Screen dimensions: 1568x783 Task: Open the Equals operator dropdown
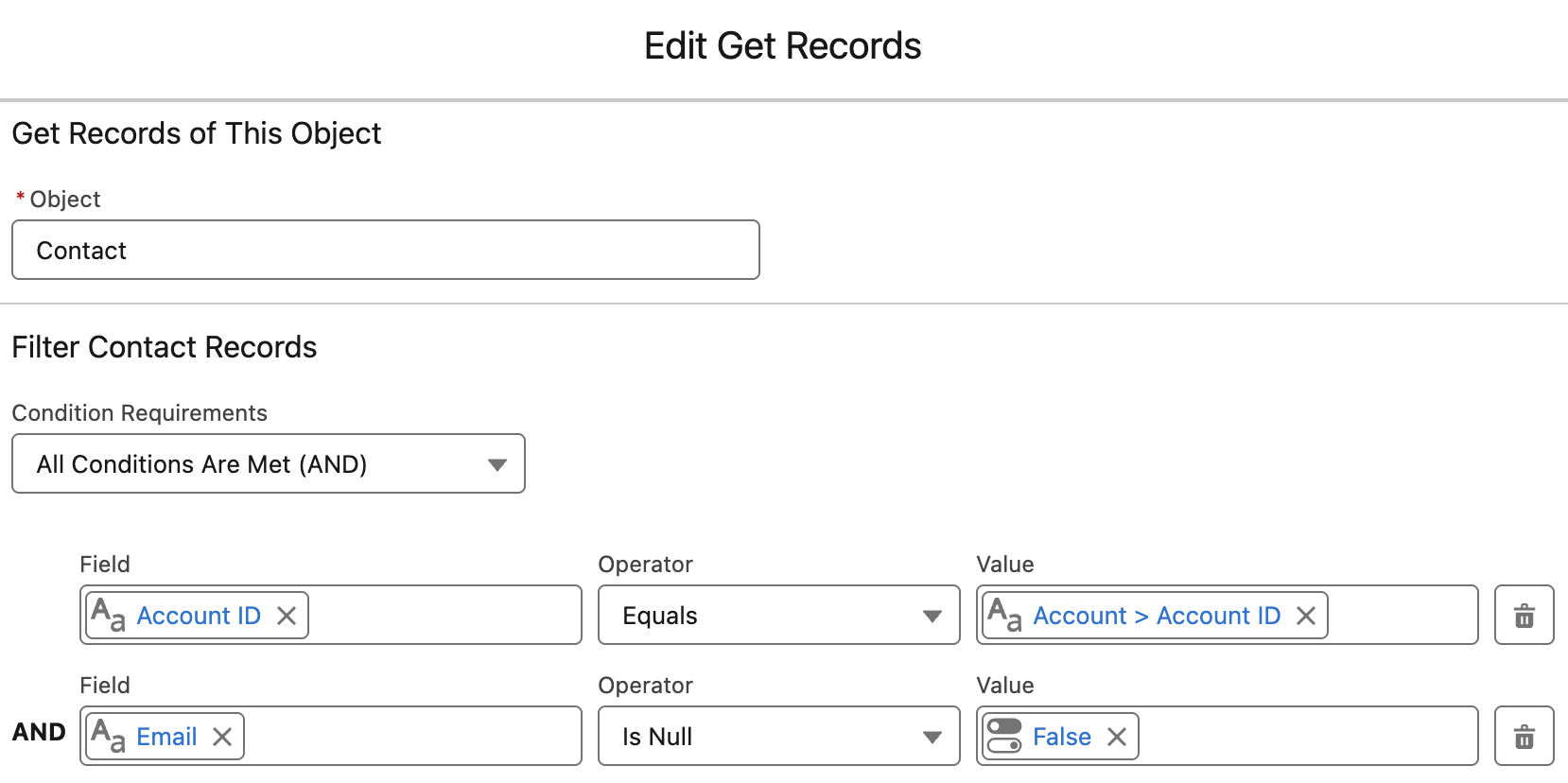[778, 616]
